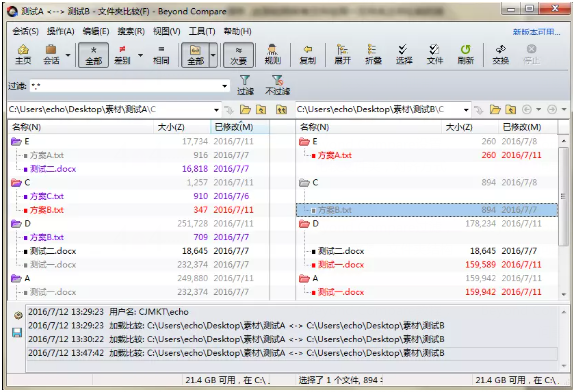
Task: Open the 帮助(H) menu
Action: tap(238, 31)
